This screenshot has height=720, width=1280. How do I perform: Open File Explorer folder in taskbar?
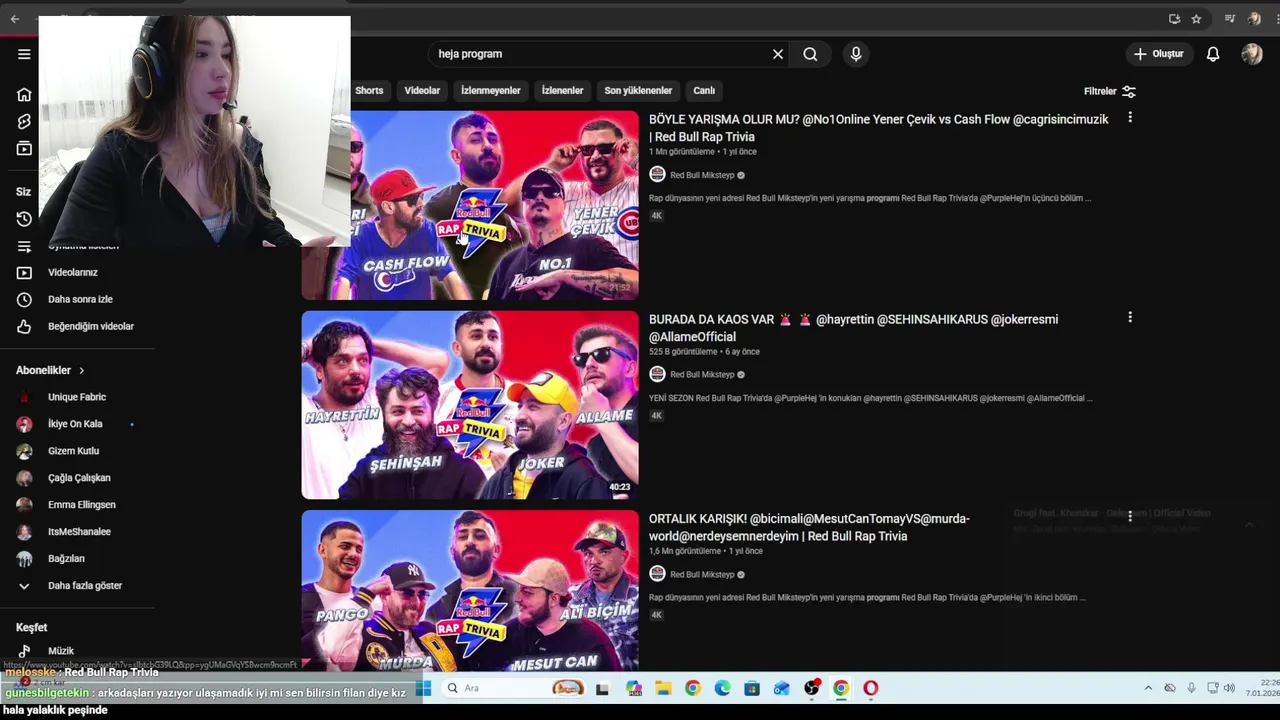tap(663, 688)
